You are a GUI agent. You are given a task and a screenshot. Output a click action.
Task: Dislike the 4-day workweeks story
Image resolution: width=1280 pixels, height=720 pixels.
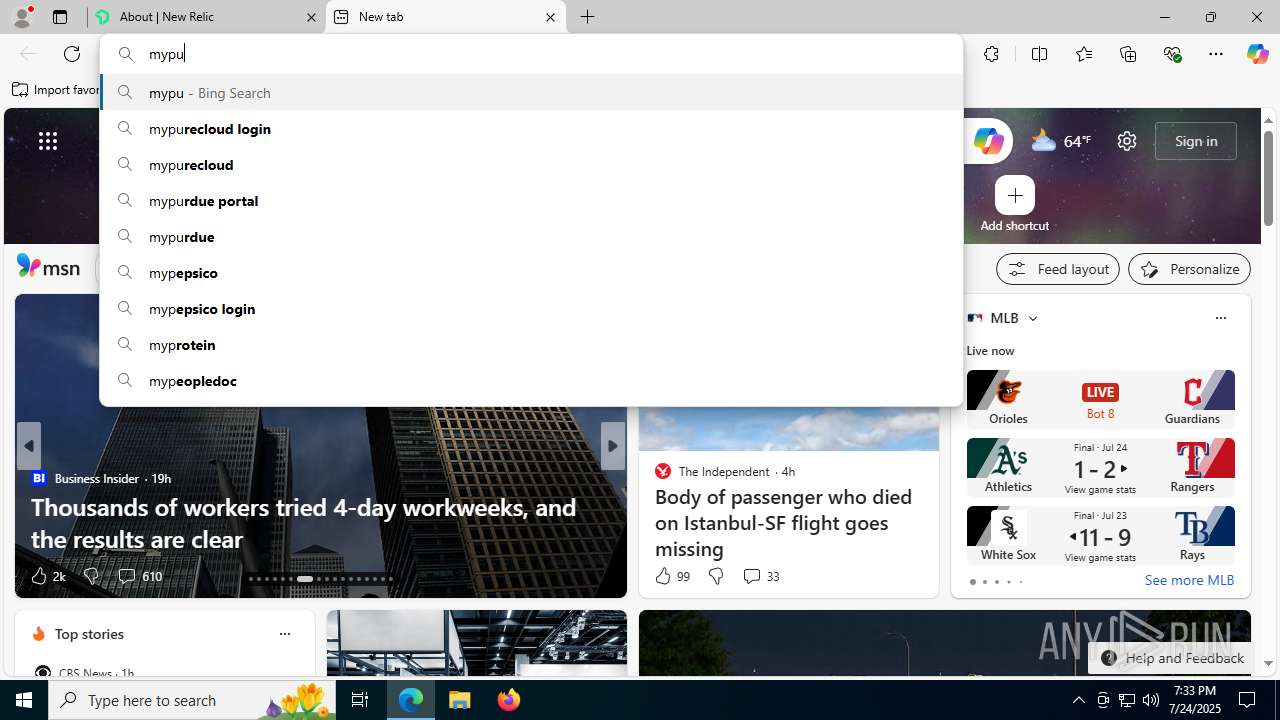91,576
